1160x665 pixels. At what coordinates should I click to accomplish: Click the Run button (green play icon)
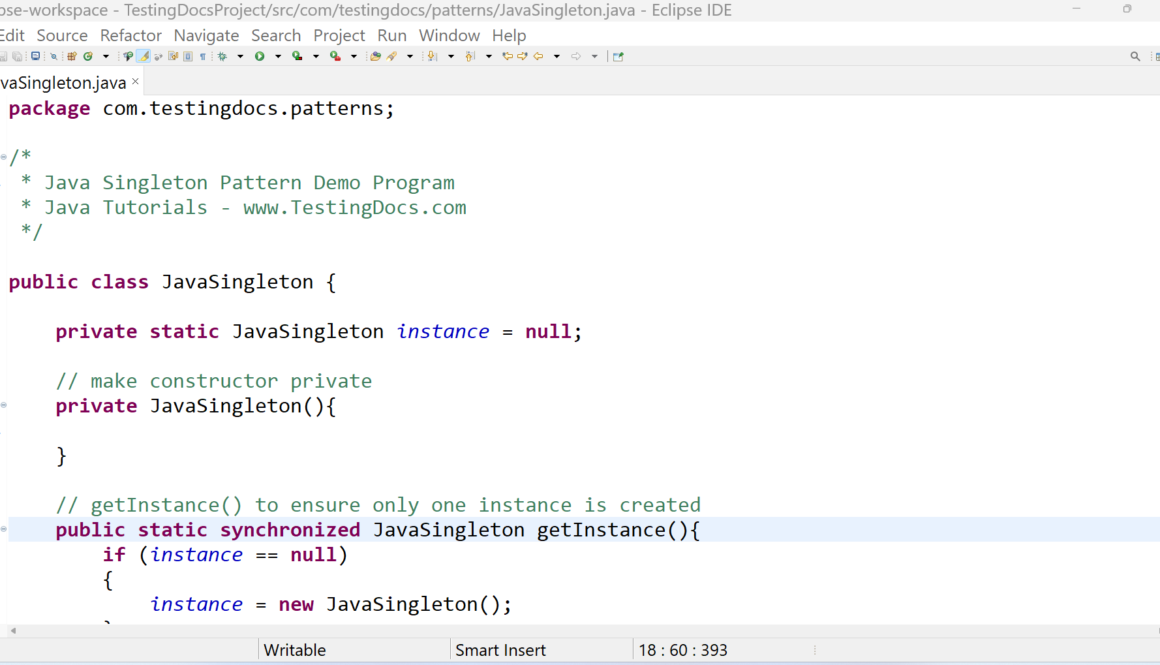click(x=259, y=57)
